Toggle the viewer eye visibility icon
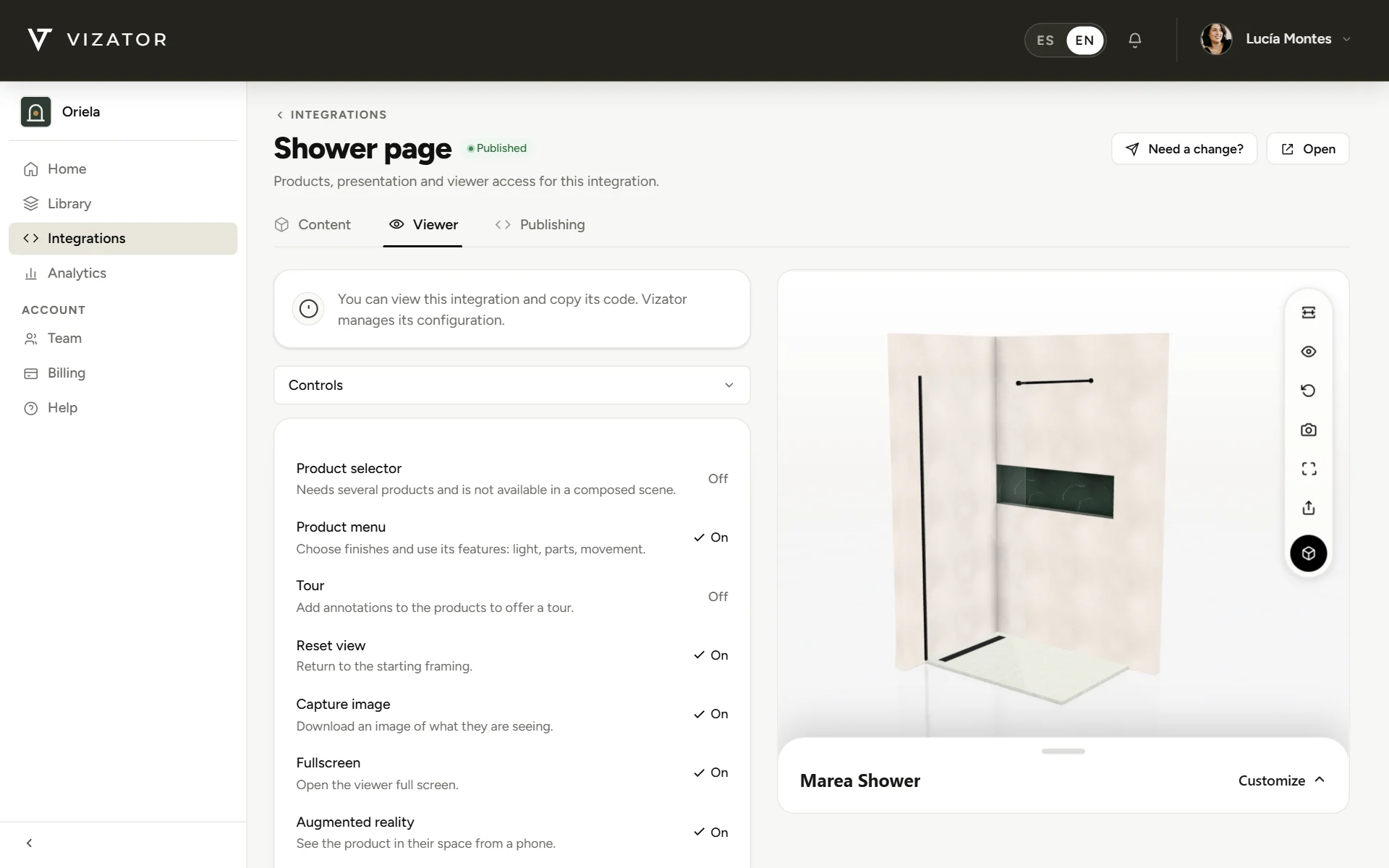1389x868 pixels. [1309, 352]
